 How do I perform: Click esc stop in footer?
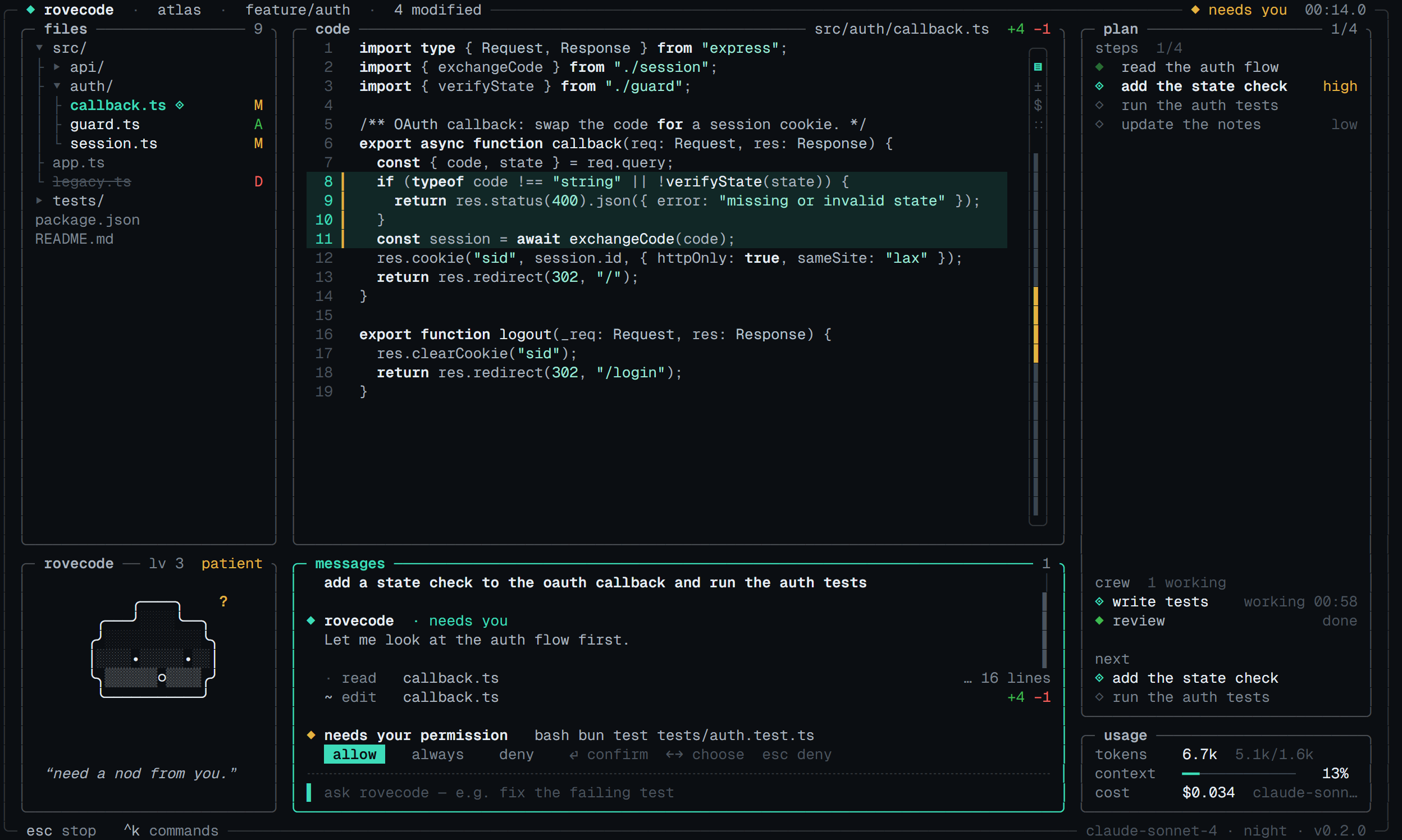pyautogui.click(x=61, y=831)
